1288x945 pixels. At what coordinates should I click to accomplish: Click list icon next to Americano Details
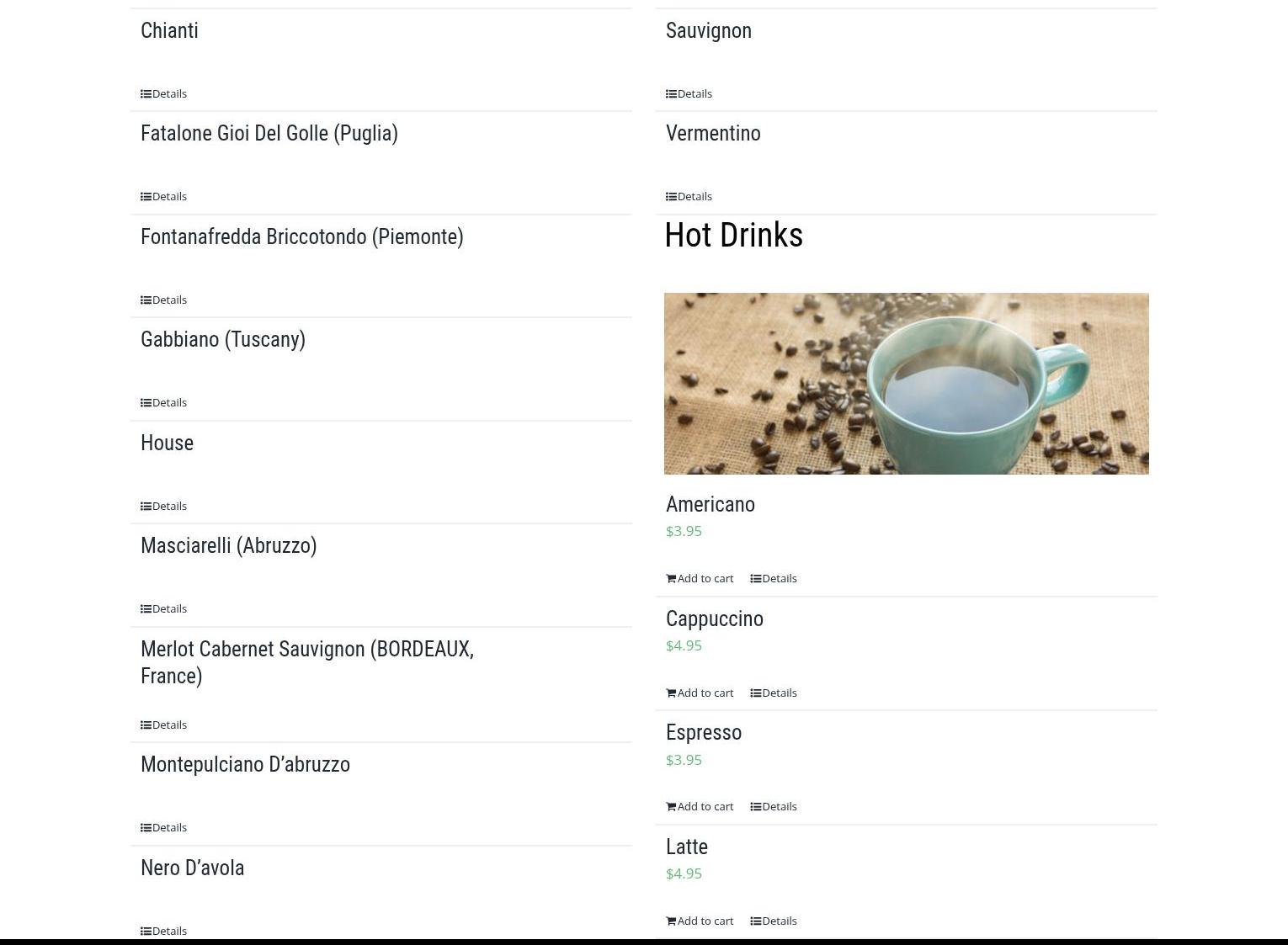[x=756, y=578]
